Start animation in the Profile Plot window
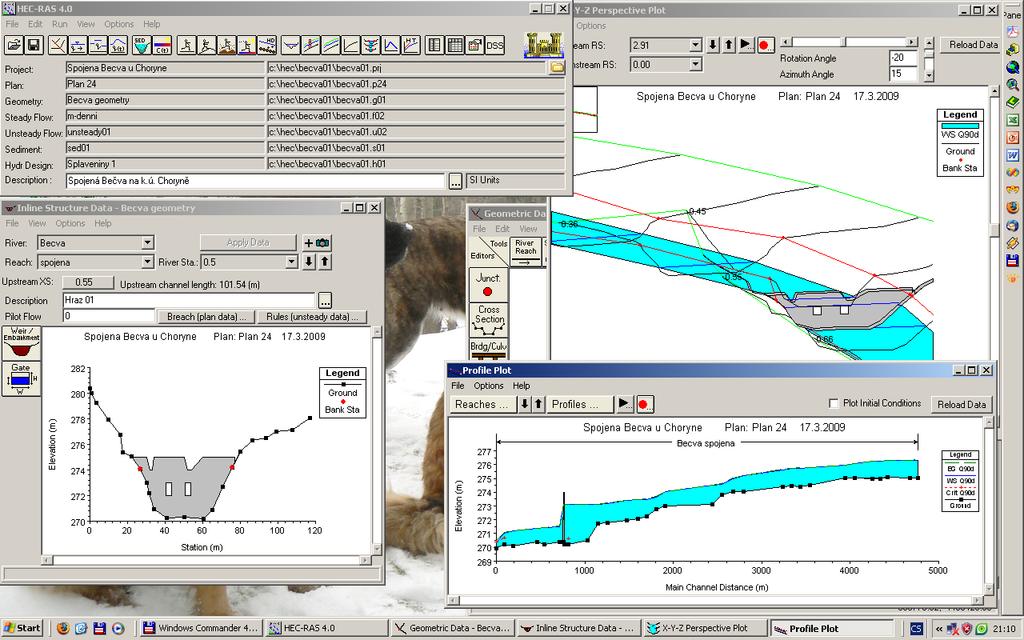Screen dimensions: 1024x640 [x=624, y=404]
